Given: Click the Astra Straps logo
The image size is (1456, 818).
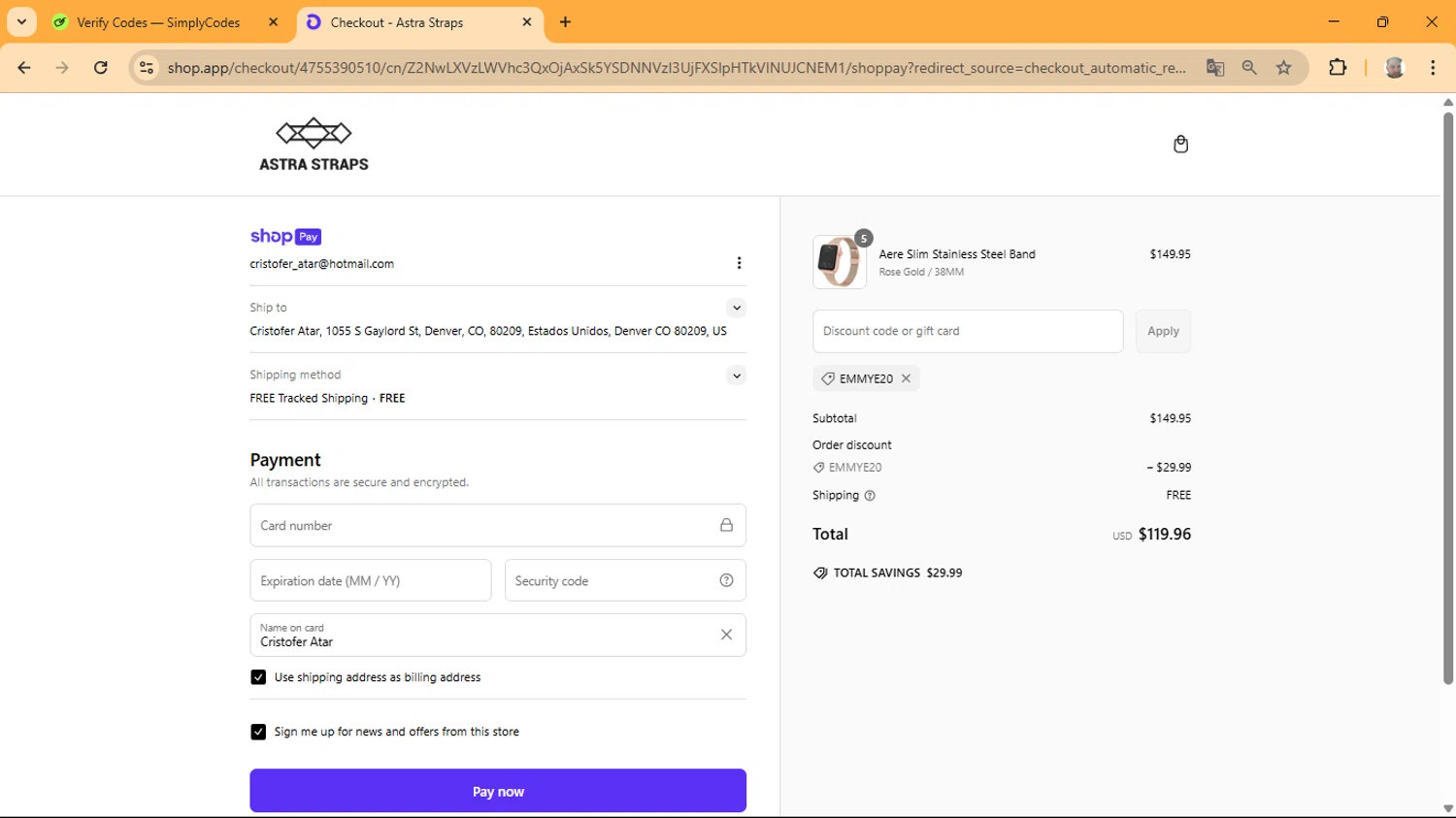Looking at the screenshot, I should coord(314,145).
